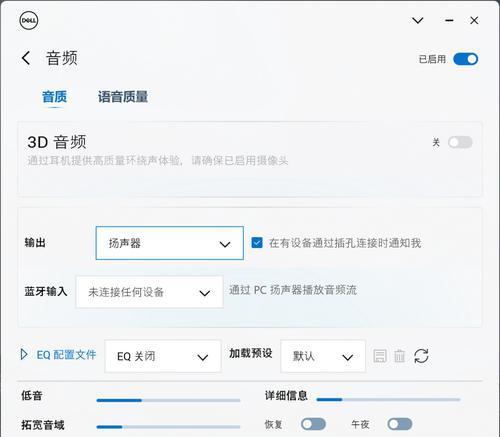
Task: Toggle the 已启用 audio switch off
Action: (465, 59)
